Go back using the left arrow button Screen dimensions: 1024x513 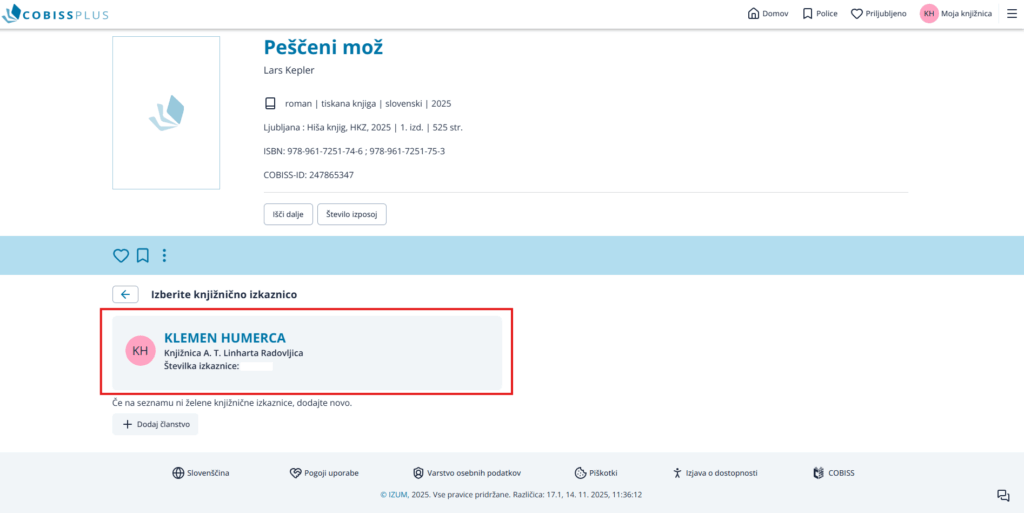(125, 294)
